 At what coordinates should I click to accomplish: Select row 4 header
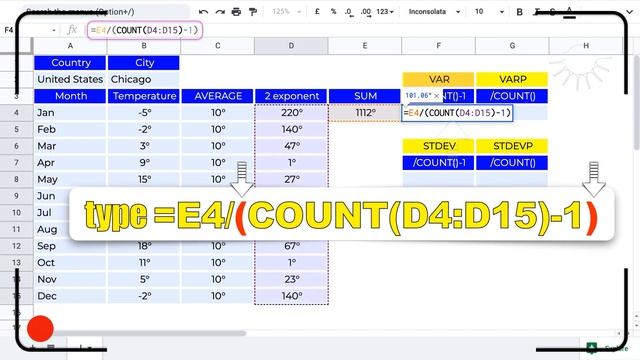[x=16, y=113]
